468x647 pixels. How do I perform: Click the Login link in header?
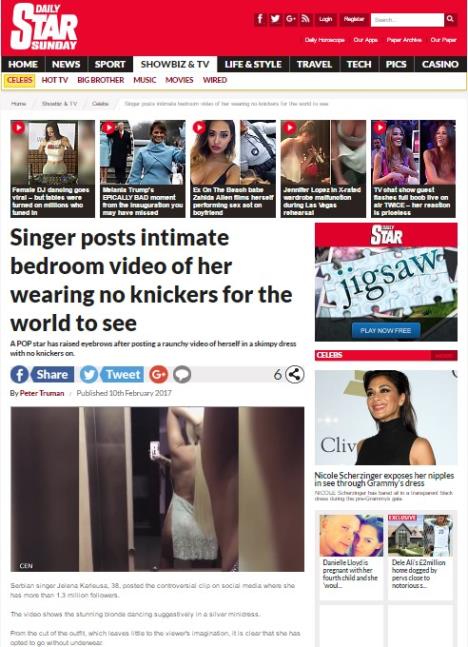(x=326, y=19)
